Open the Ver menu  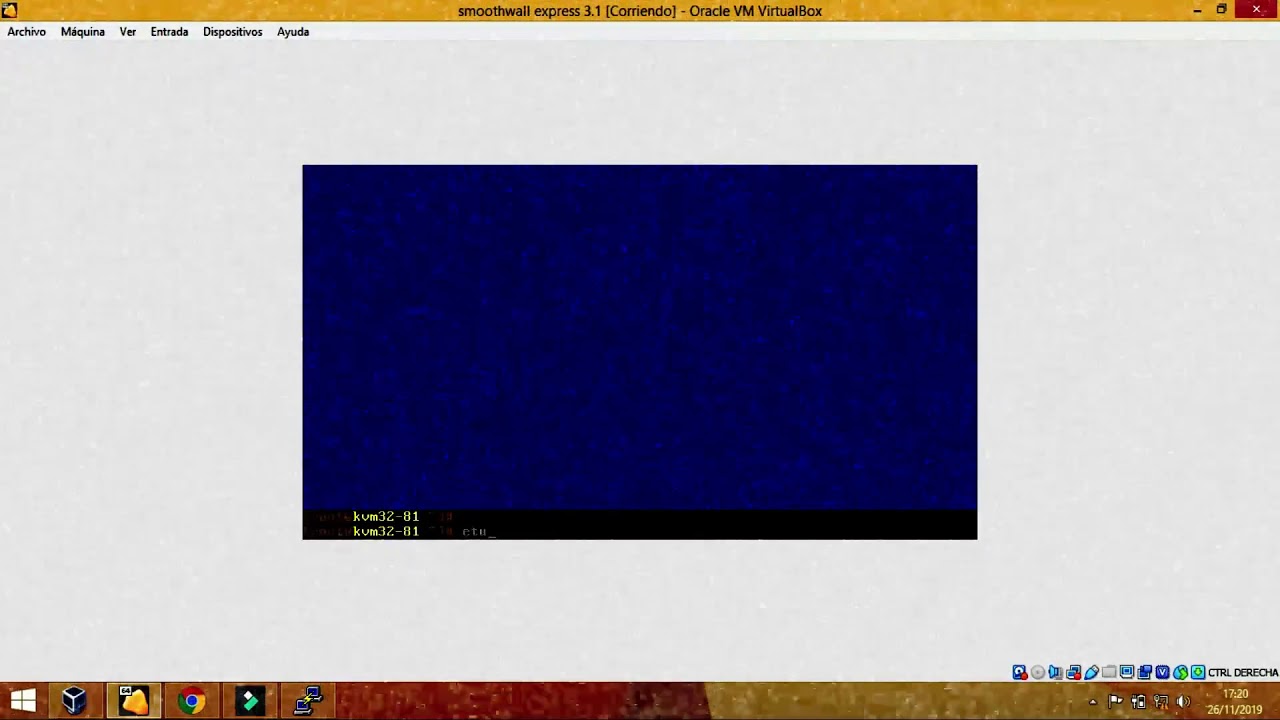pos(128,32)
